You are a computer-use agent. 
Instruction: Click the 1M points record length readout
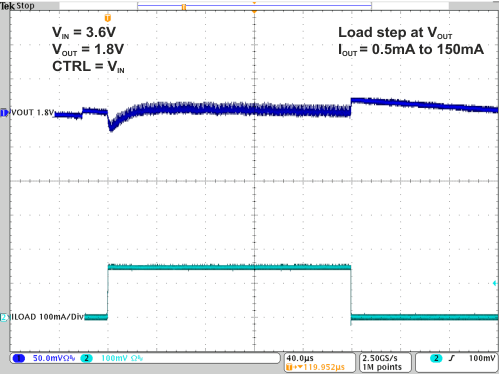pos(382,367)
